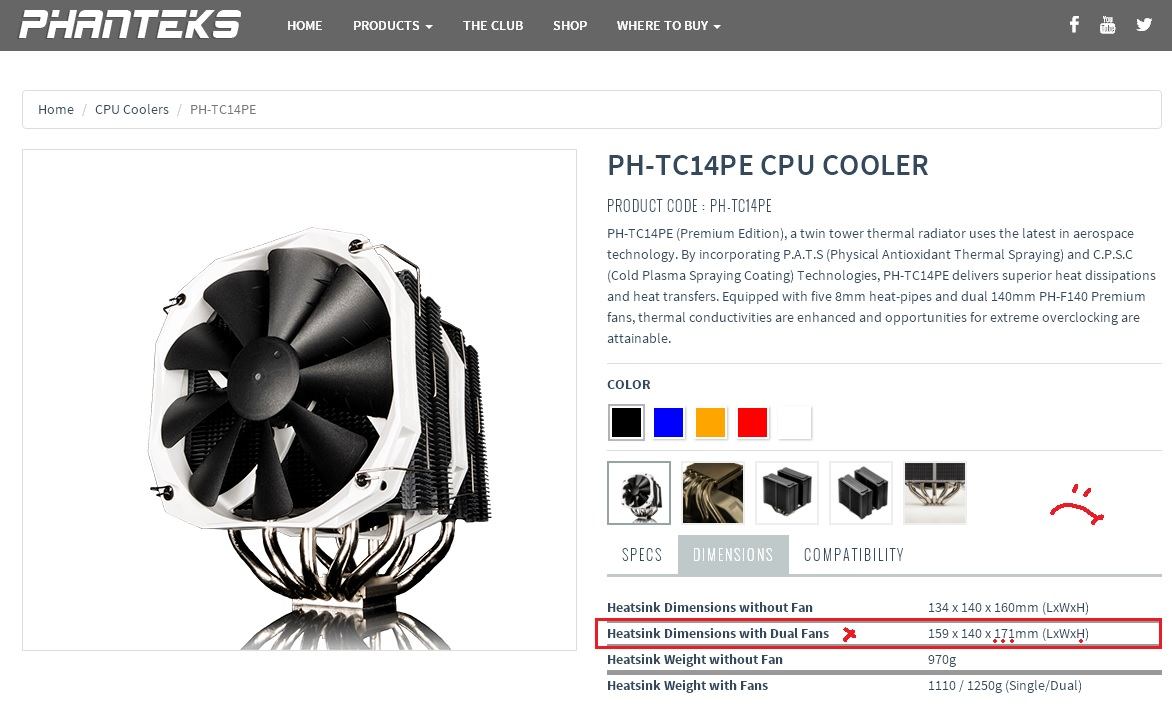The width and height of the screenshot is (1172, 713).
Task: Open the Phanteks Twitter icon
Action: (1144, 25)
